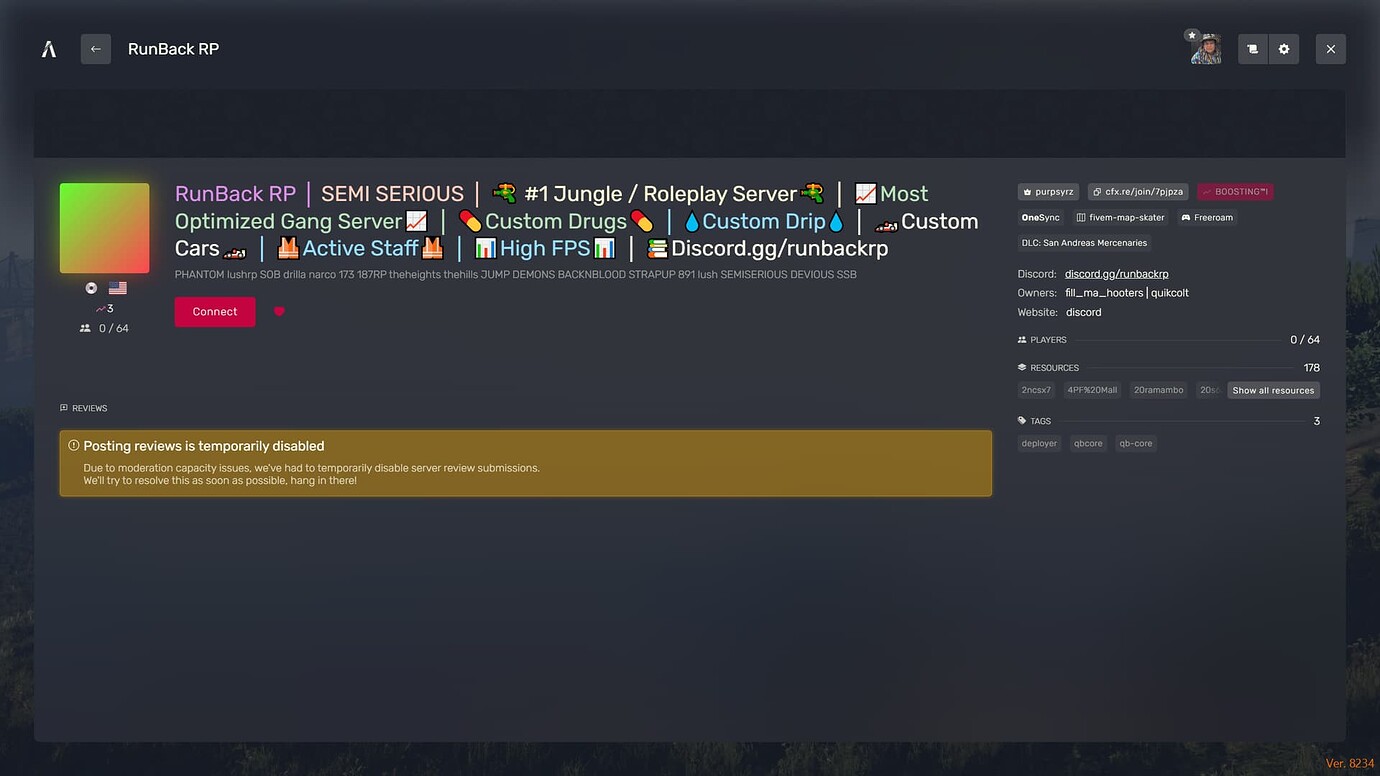
Task: Open the discord.gg/runbackrp link
Action: click(x=1116, y=273)
